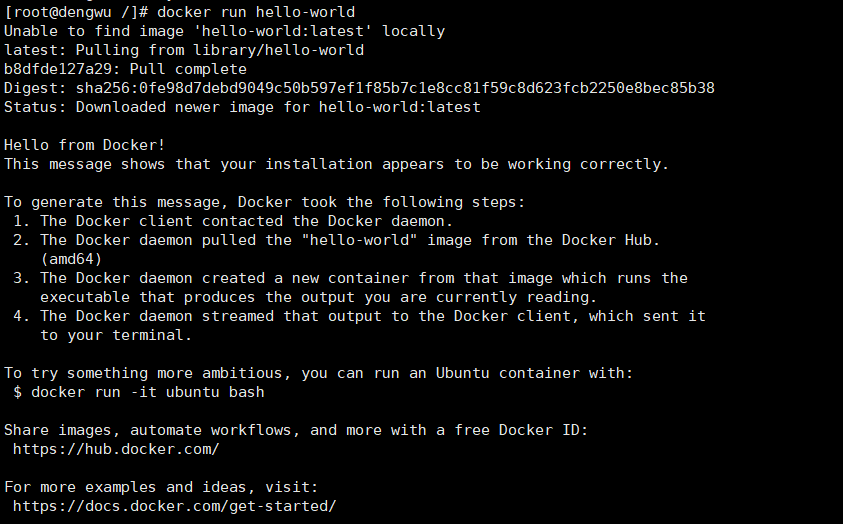Click the sha256 digest hash string
843x524 pixels.
(x=395, y=88)
